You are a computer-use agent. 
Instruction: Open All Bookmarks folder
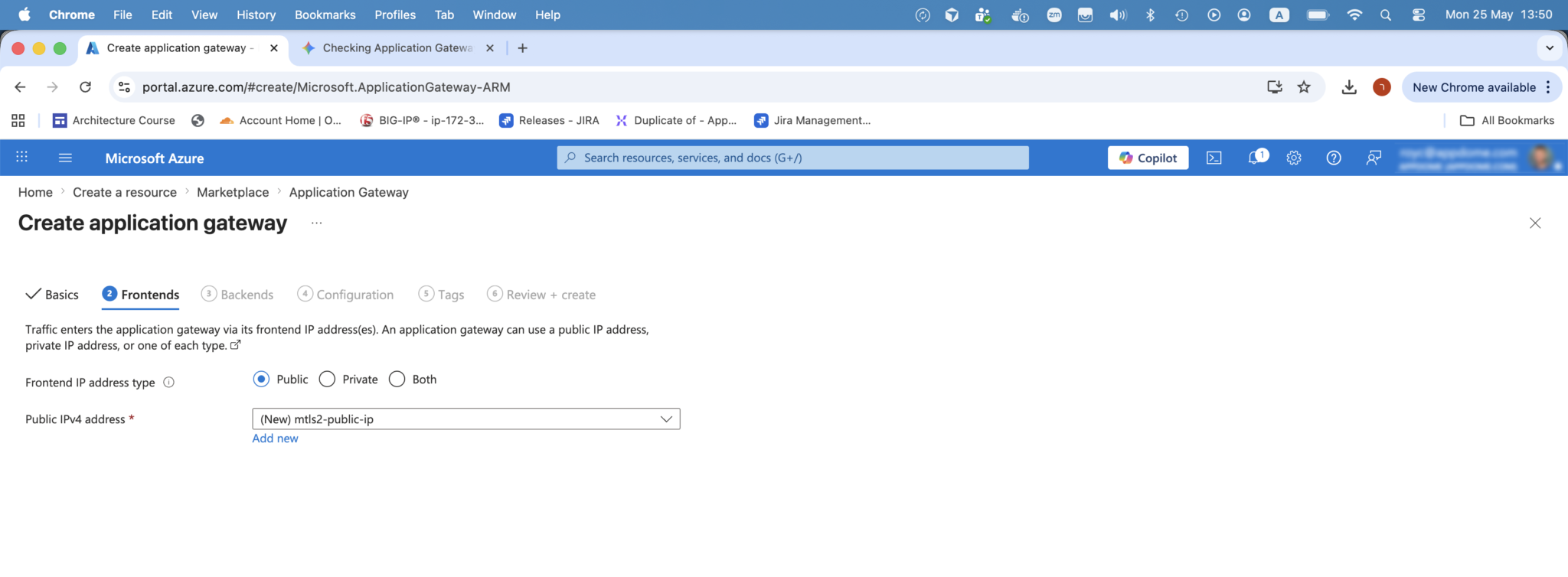point(1508,120)
